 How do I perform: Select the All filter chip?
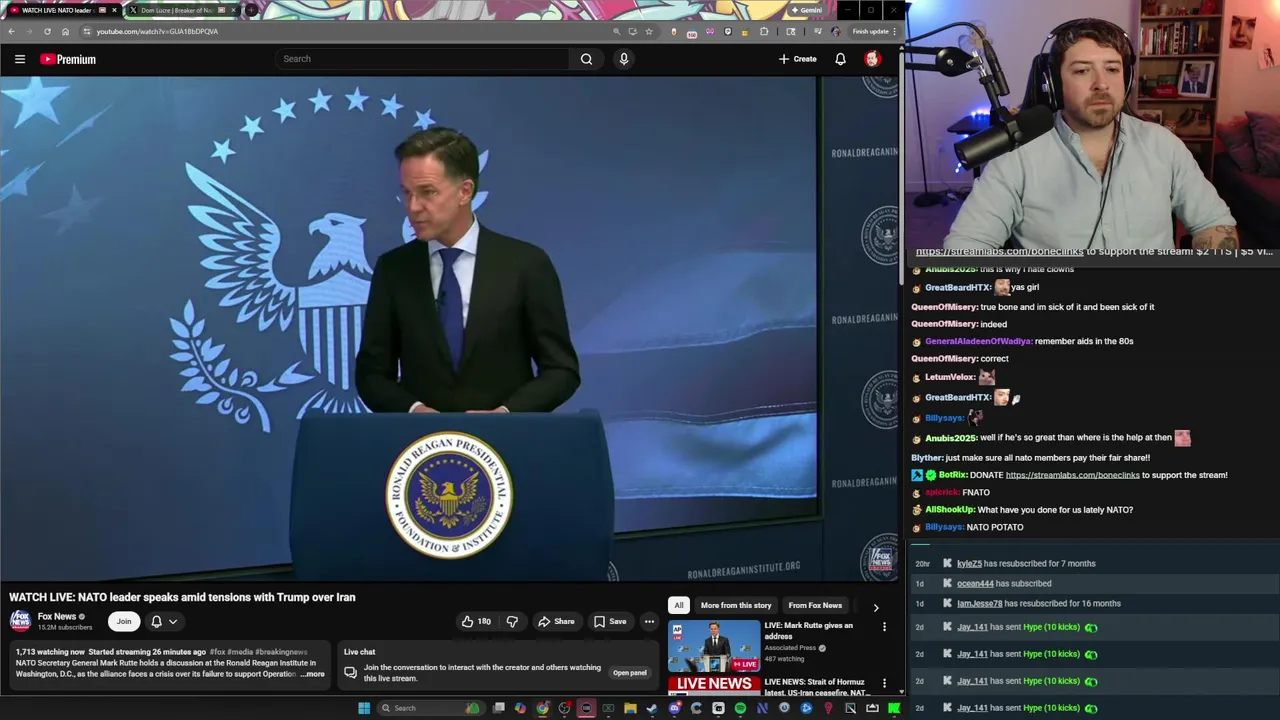[679, 605]
